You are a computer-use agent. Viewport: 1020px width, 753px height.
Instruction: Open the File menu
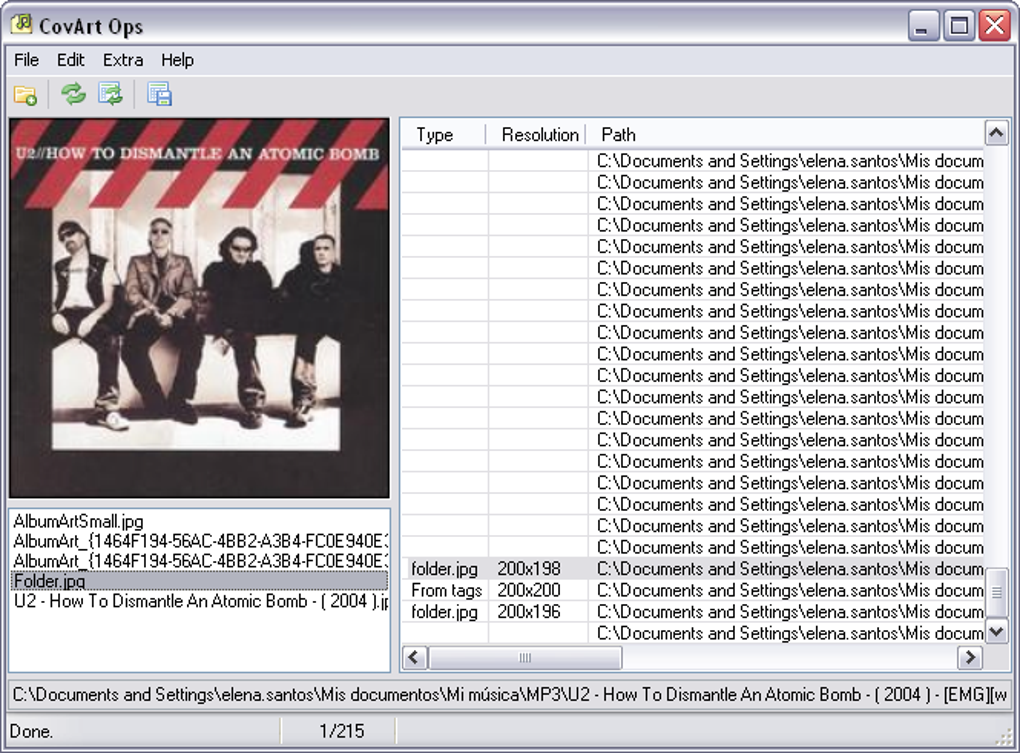[x=27, y=60]
